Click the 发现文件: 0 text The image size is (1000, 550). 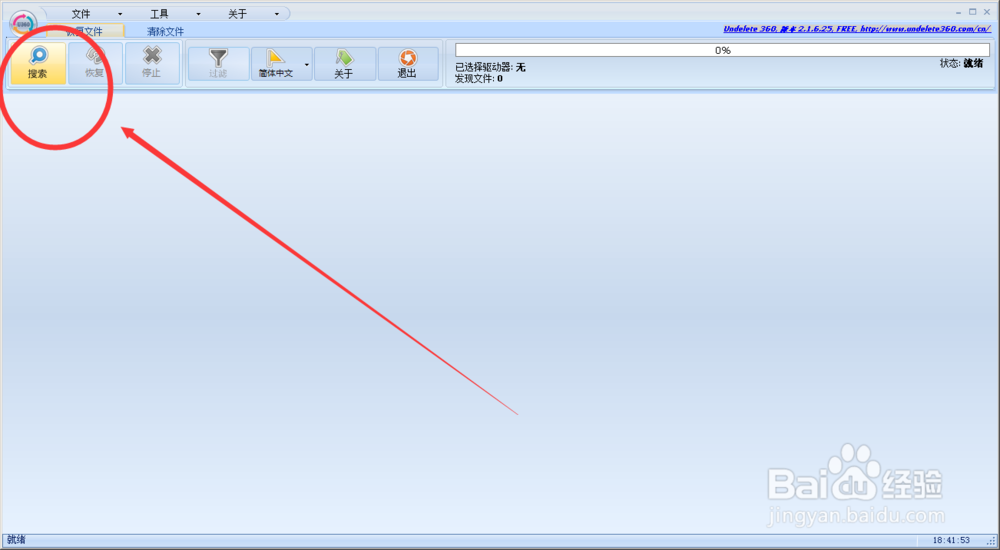click(478, 78)
